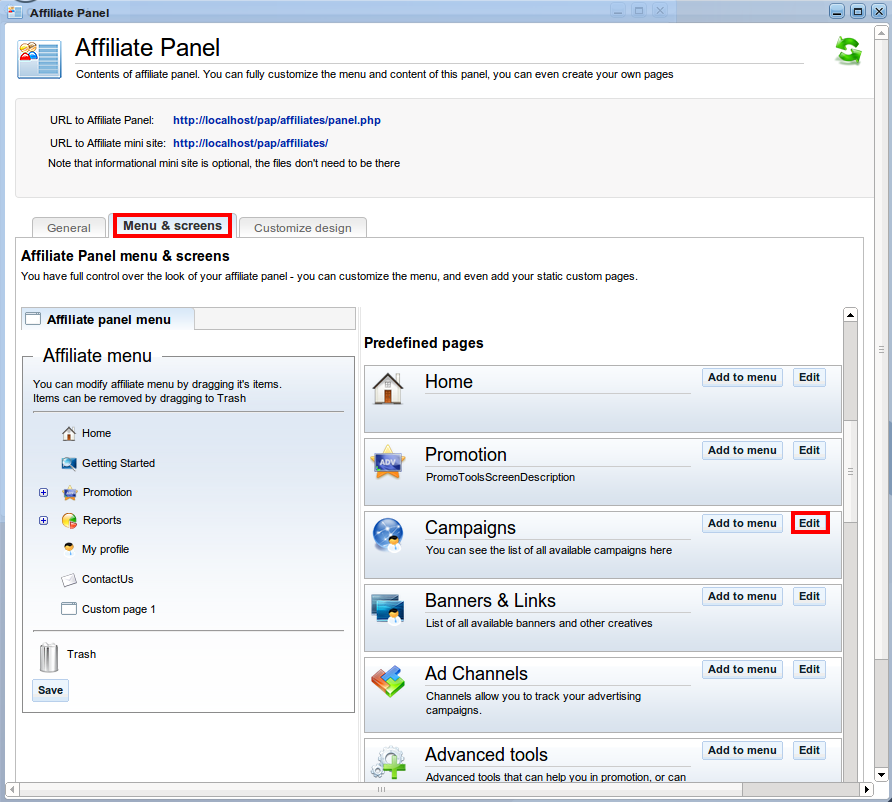This screenshot has height=802, width=892.
Task: Click the ContactUs envelope icon
Action: (x=69, y=580)
